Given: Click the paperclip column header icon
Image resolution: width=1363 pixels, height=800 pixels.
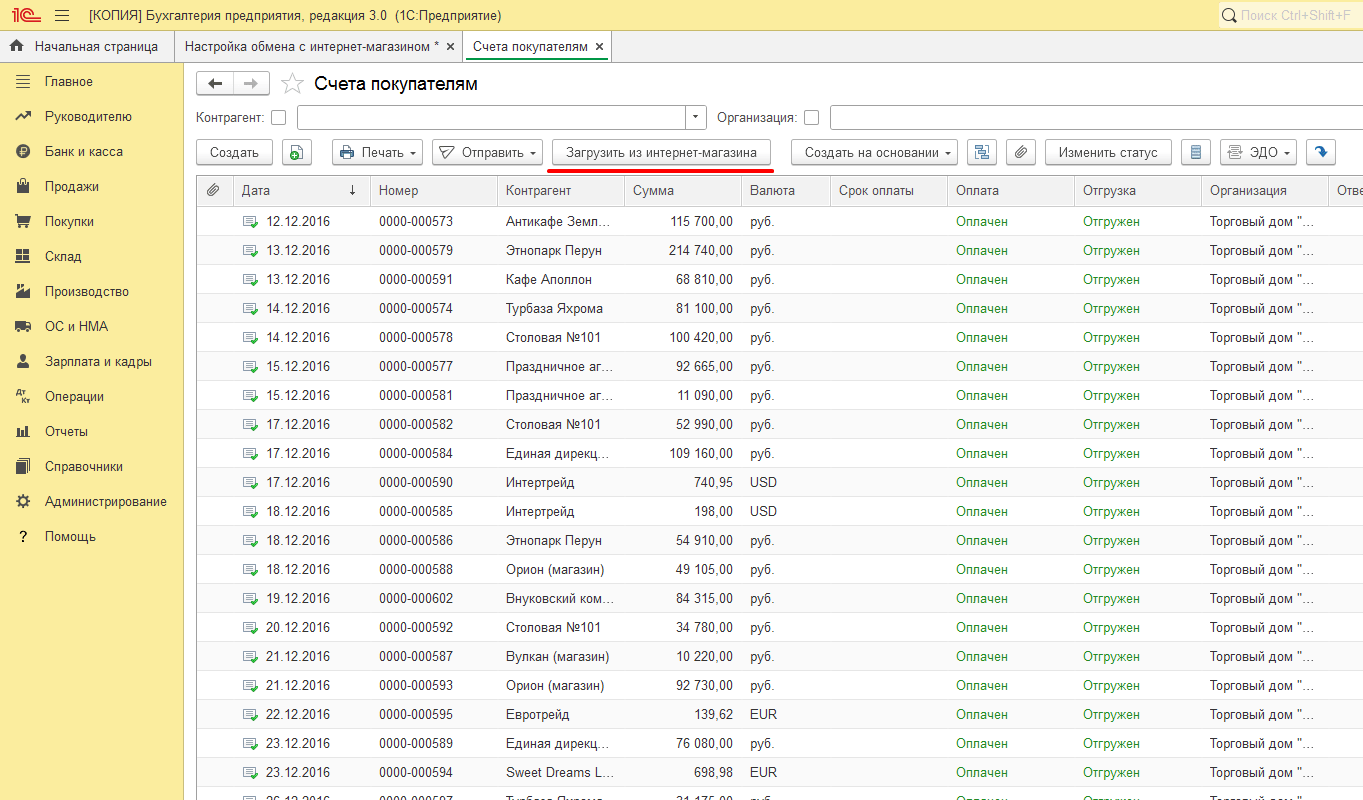Looking at the screenshot, I should 213,190.
